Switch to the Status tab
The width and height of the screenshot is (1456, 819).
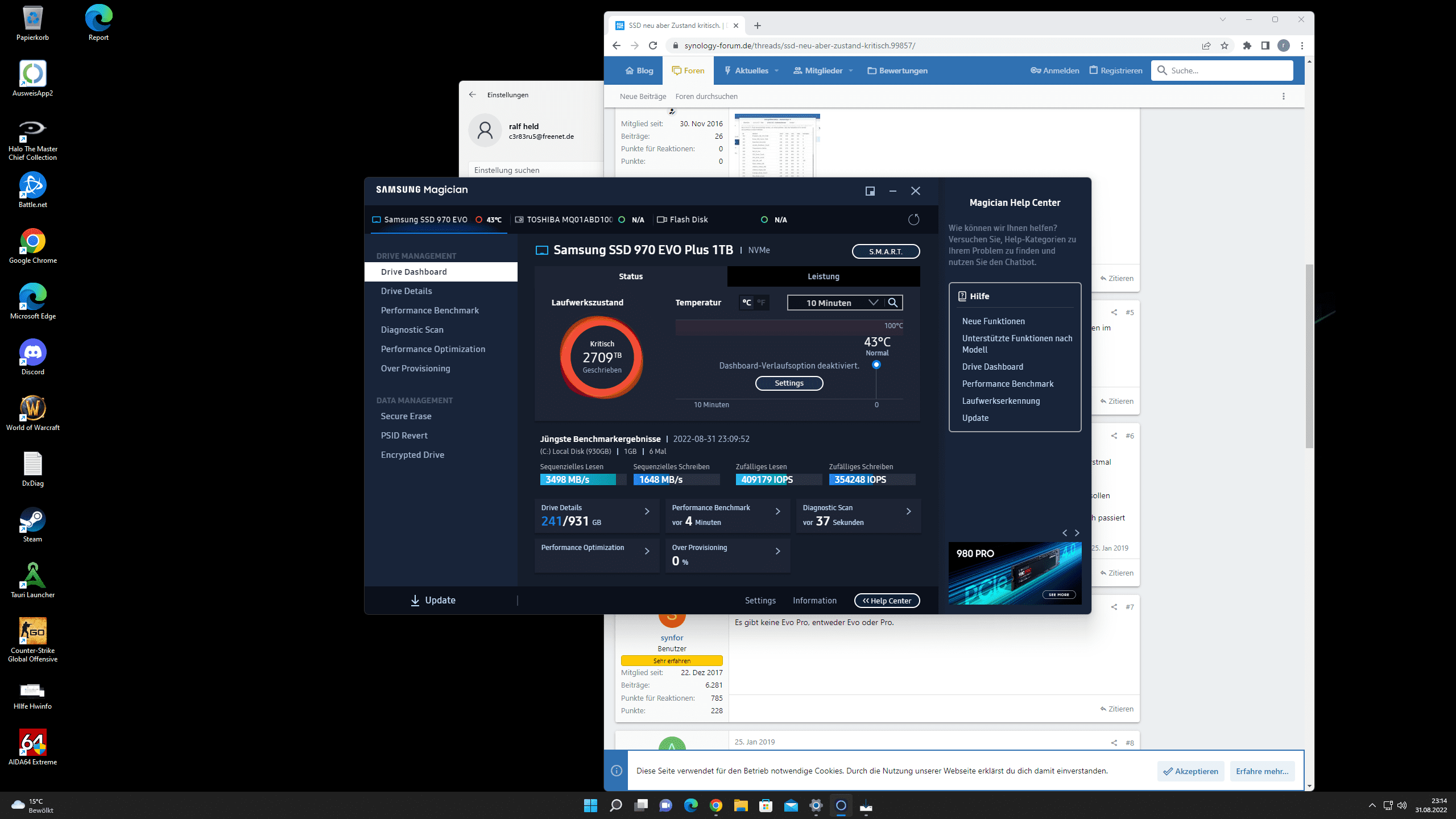[631, 276]
